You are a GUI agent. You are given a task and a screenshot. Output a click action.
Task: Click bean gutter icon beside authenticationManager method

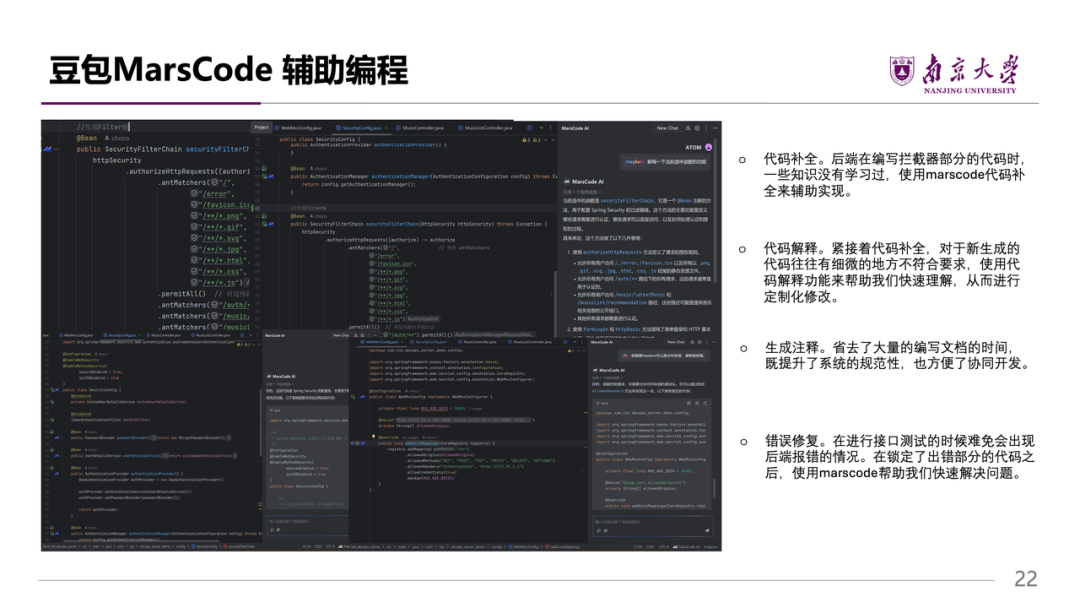pyautogui.click(x=264, y=176)
